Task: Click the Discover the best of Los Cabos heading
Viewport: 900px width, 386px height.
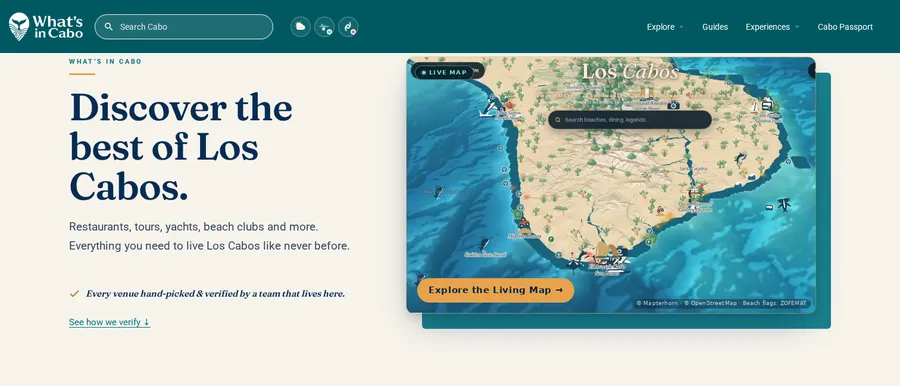Action: pyautogui.click(x=181, y=146)
